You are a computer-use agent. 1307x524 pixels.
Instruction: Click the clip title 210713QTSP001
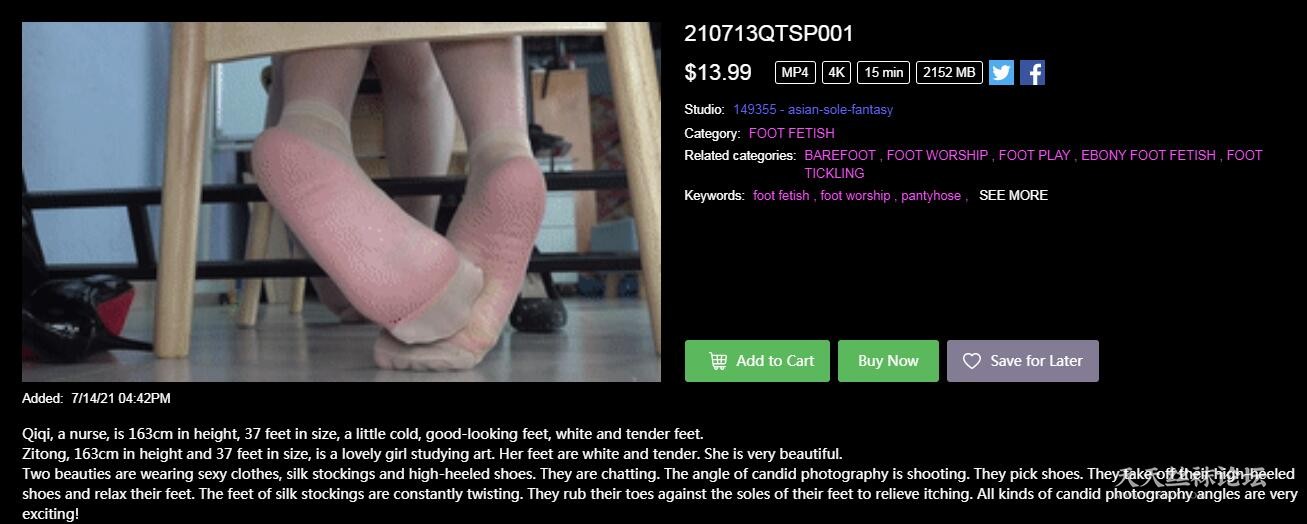[x=769, y=33]
